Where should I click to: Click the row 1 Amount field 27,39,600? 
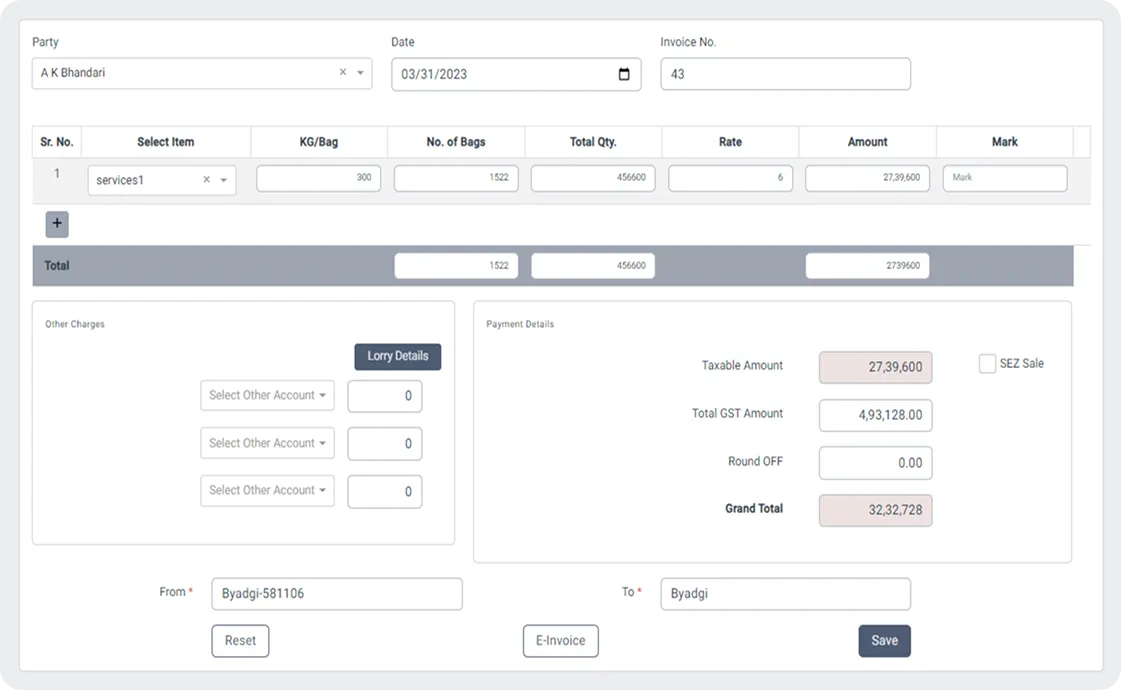(x=867, y=178)
